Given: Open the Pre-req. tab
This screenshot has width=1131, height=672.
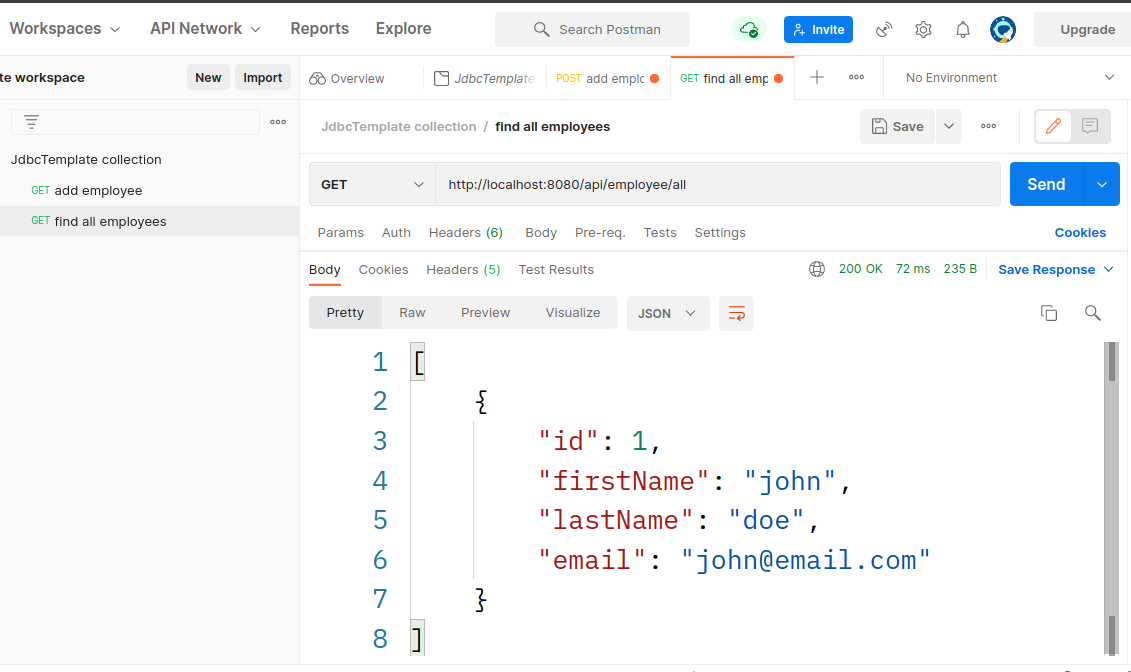Looking at the screenshot, I should 600,233.
